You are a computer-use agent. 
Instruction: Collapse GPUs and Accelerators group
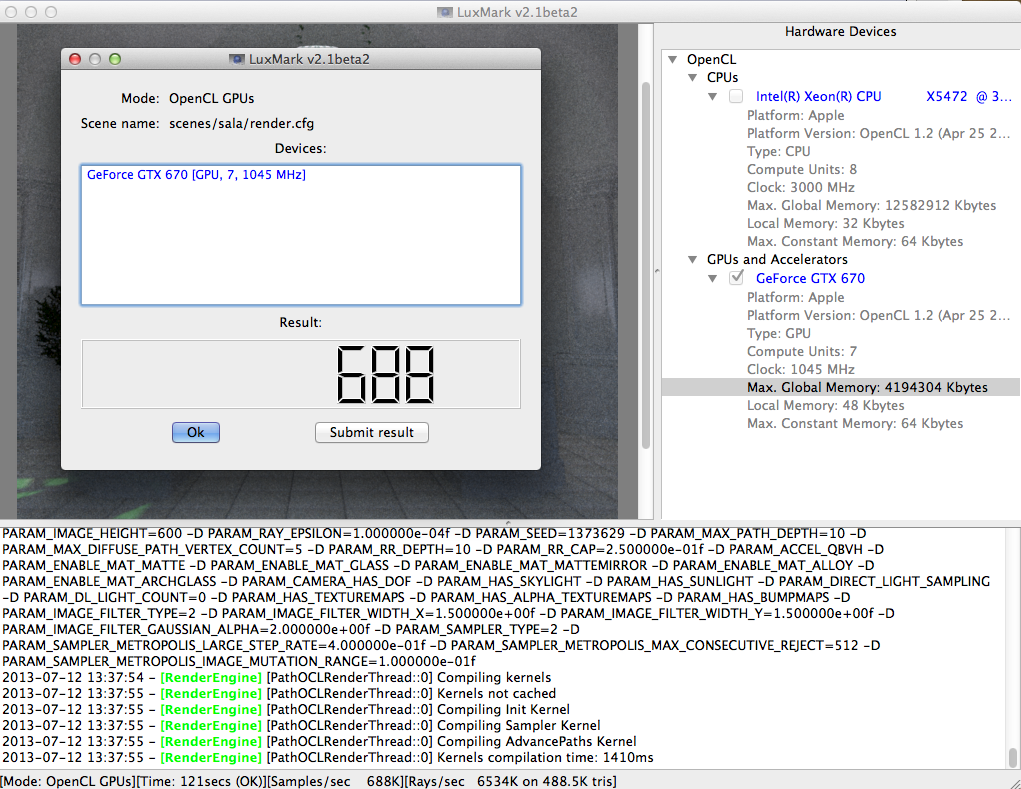coord(693,260)
